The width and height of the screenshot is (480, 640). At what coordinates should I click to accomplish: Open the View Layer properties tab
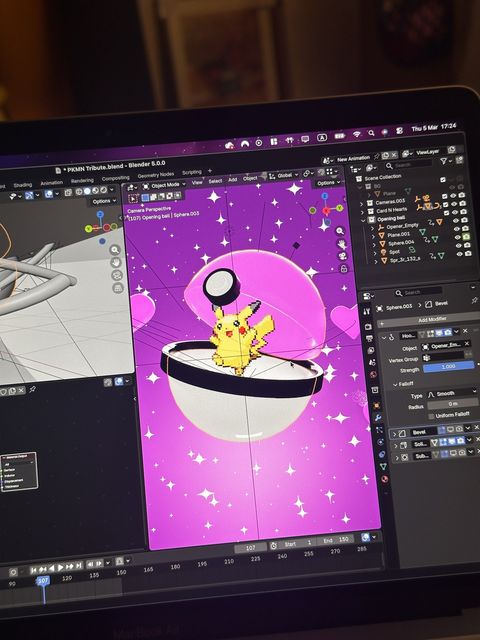[371, 351]
